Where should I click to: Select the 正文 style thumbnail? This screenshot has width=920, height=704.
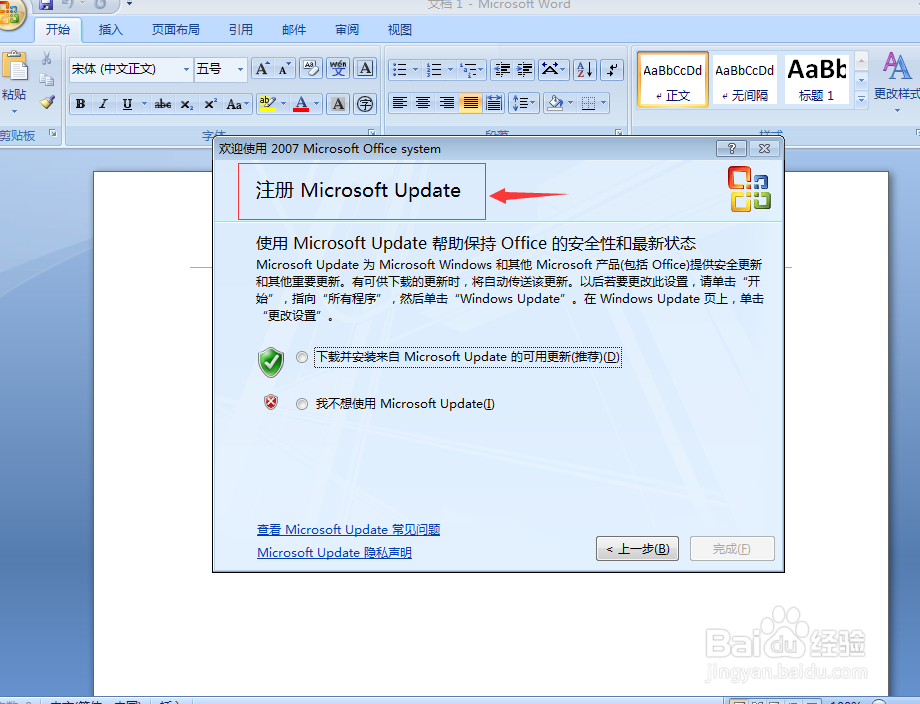672,80
